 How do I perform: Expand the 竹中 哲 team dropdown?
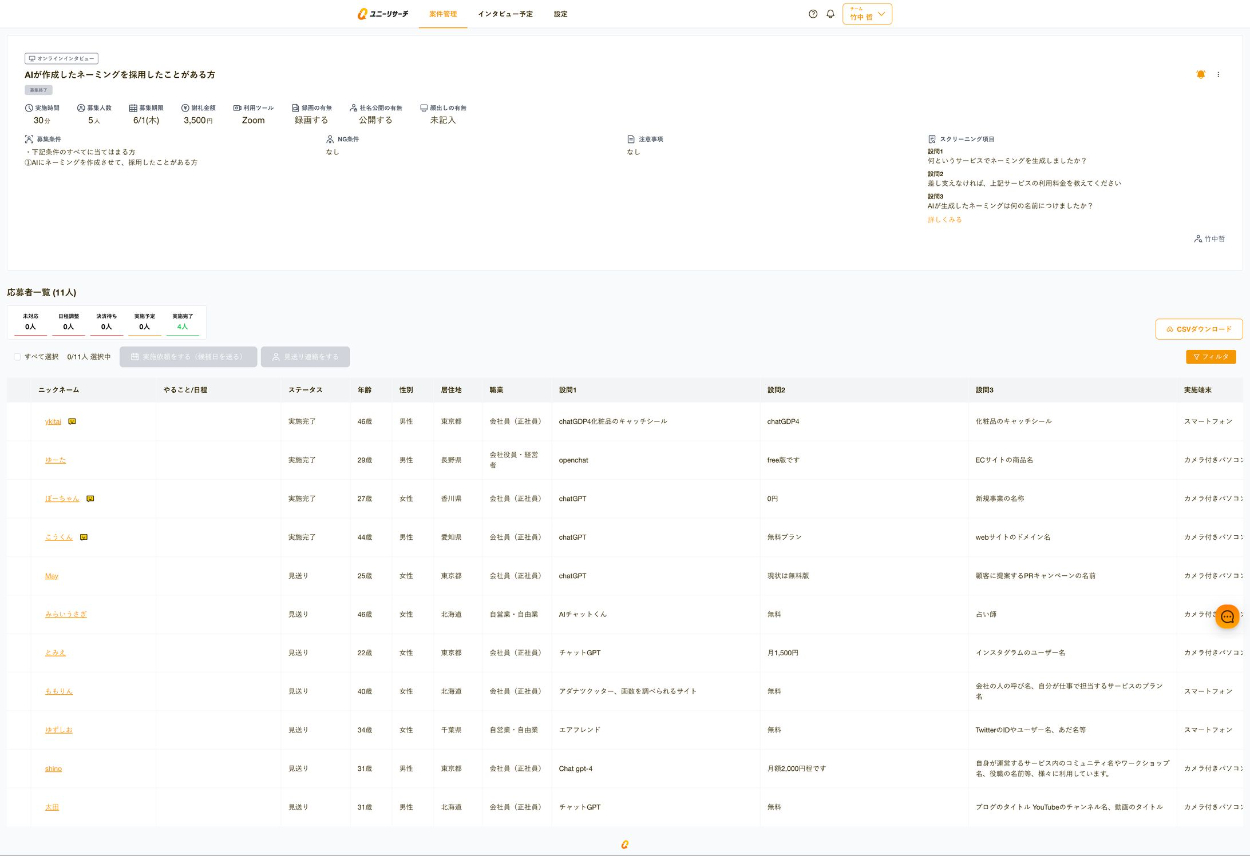pyautogui.click(x=867, y=14)
